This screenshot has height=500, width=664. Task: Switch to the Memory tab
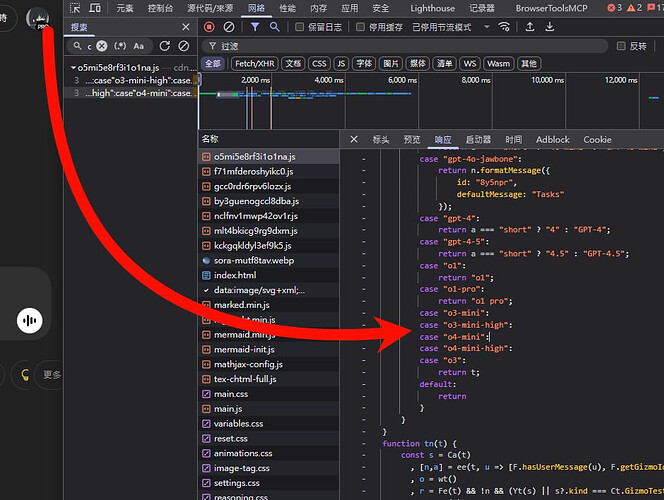click(318, 8)
